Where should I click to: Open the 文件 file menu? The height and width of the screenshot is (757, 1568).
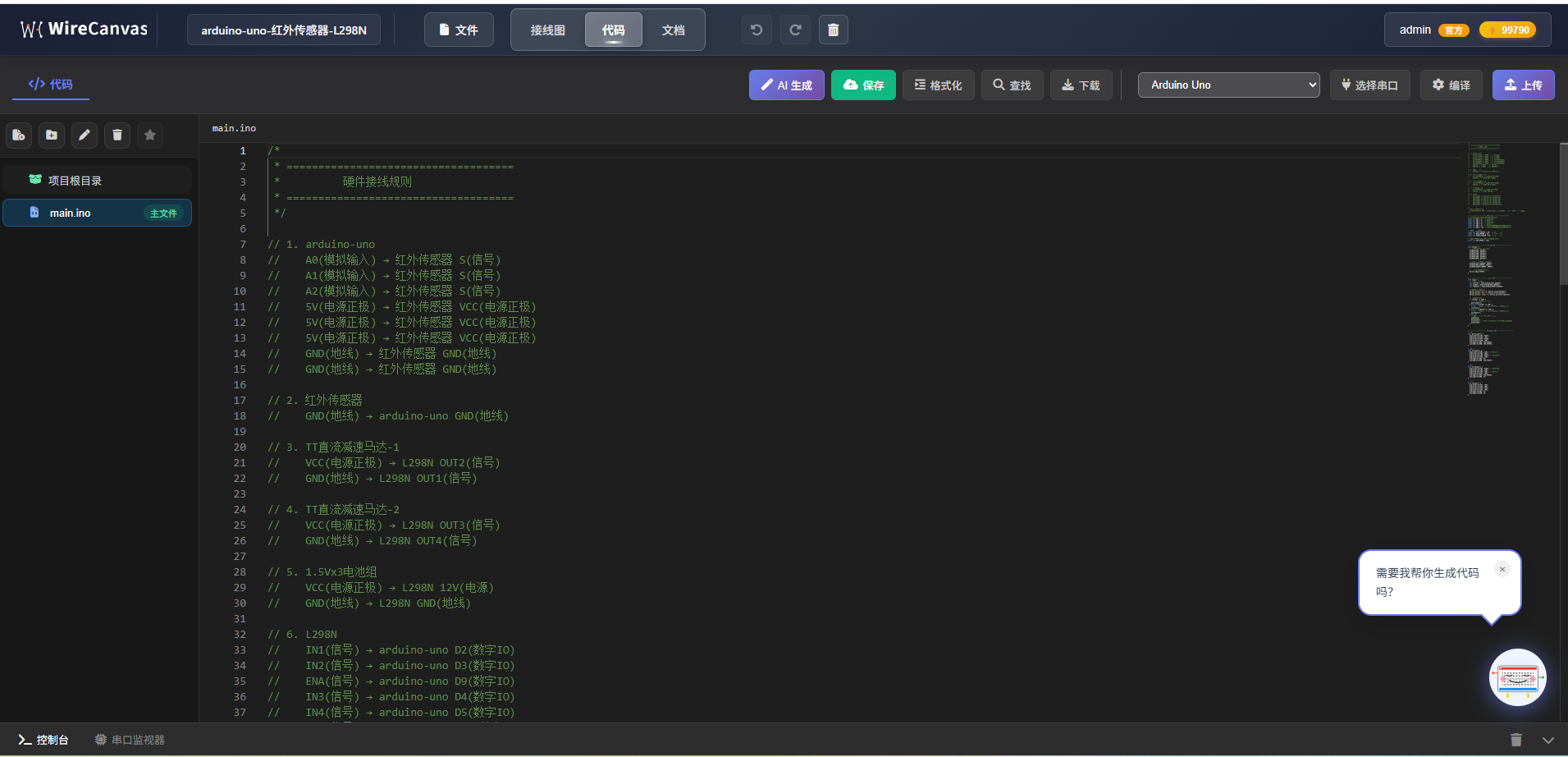coord(459,30)
